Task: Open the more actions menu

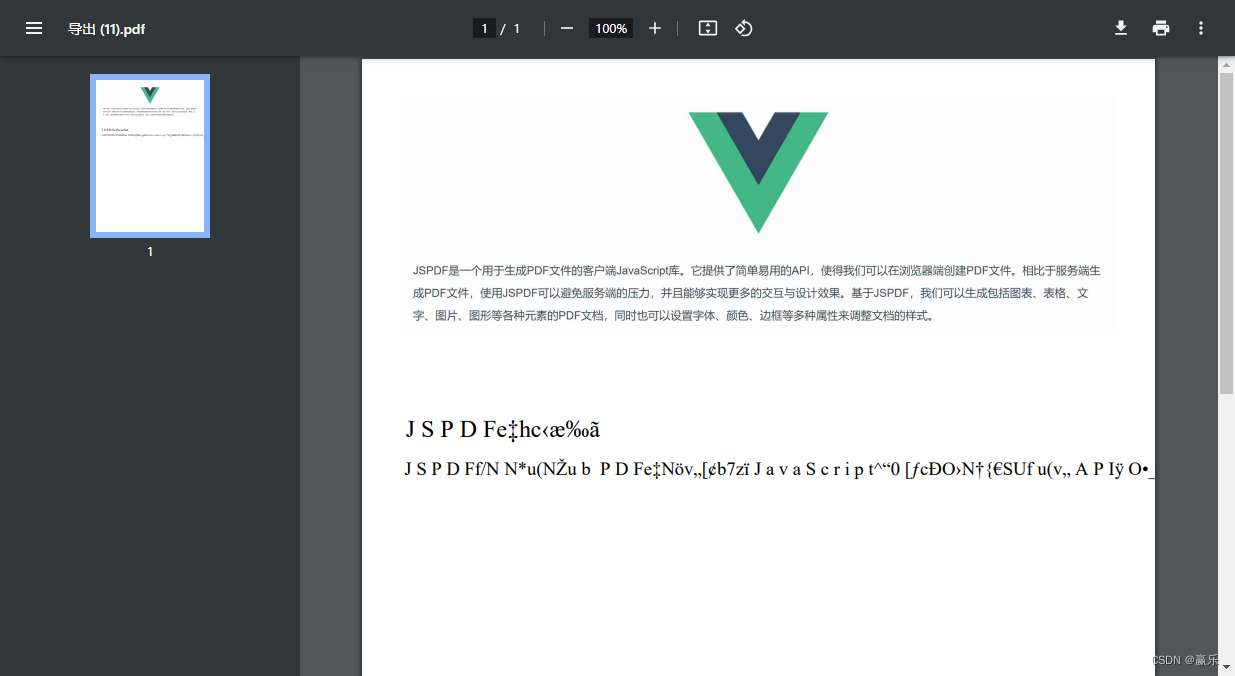Action: point(1201,28)
